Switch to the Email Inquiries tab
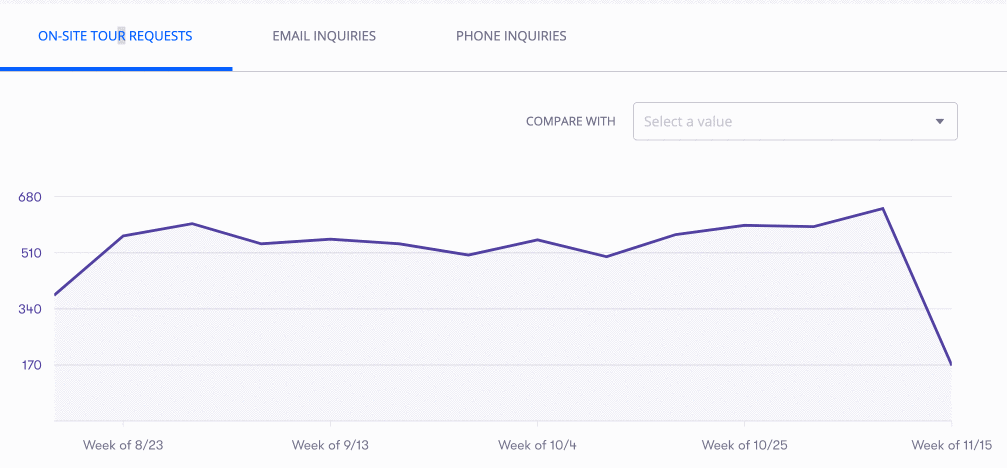 pyautogui.click(x=324, y=36)
